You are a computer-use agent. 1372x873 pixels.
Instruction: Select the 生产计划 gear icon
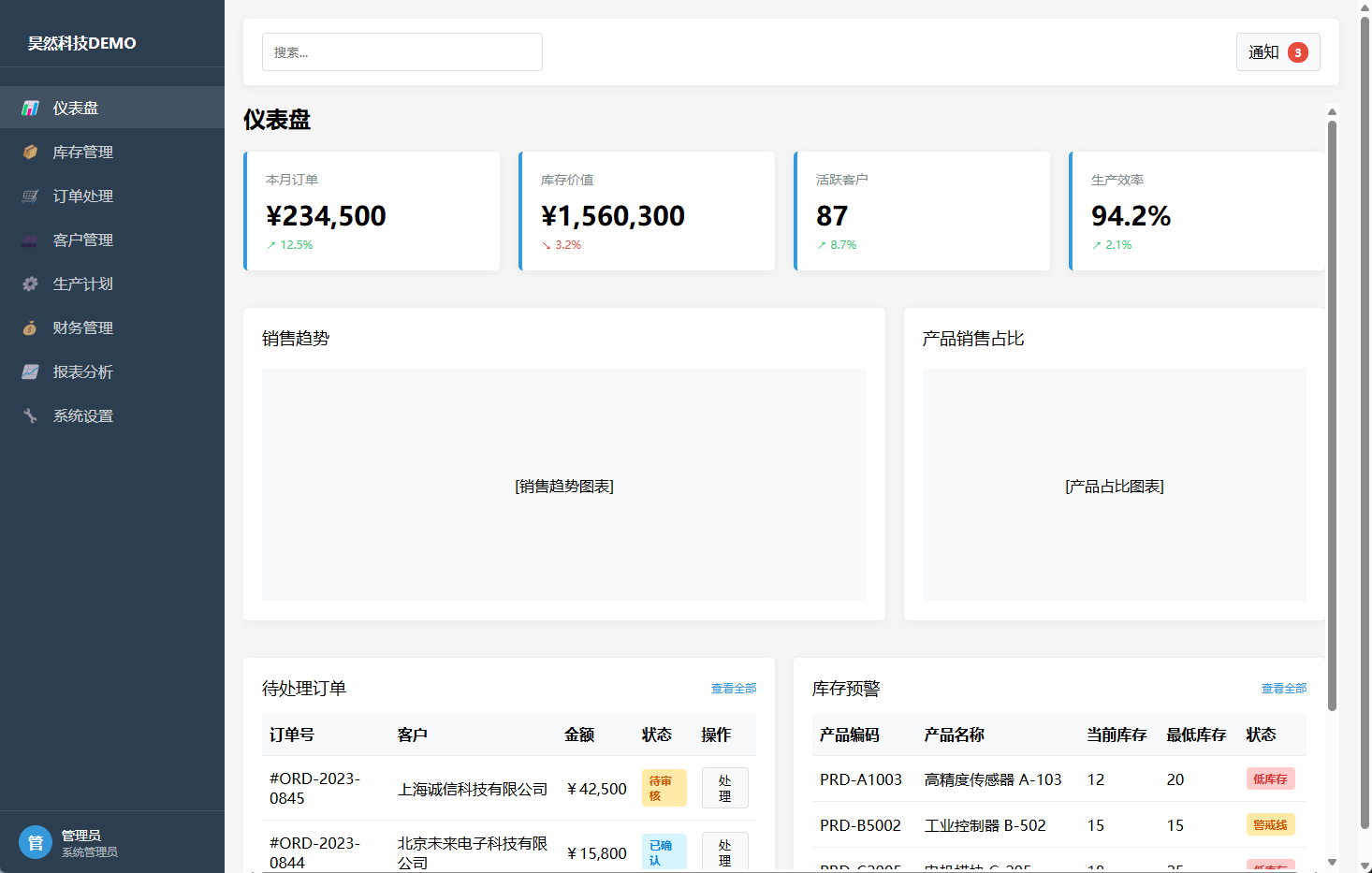pos(31,283)
